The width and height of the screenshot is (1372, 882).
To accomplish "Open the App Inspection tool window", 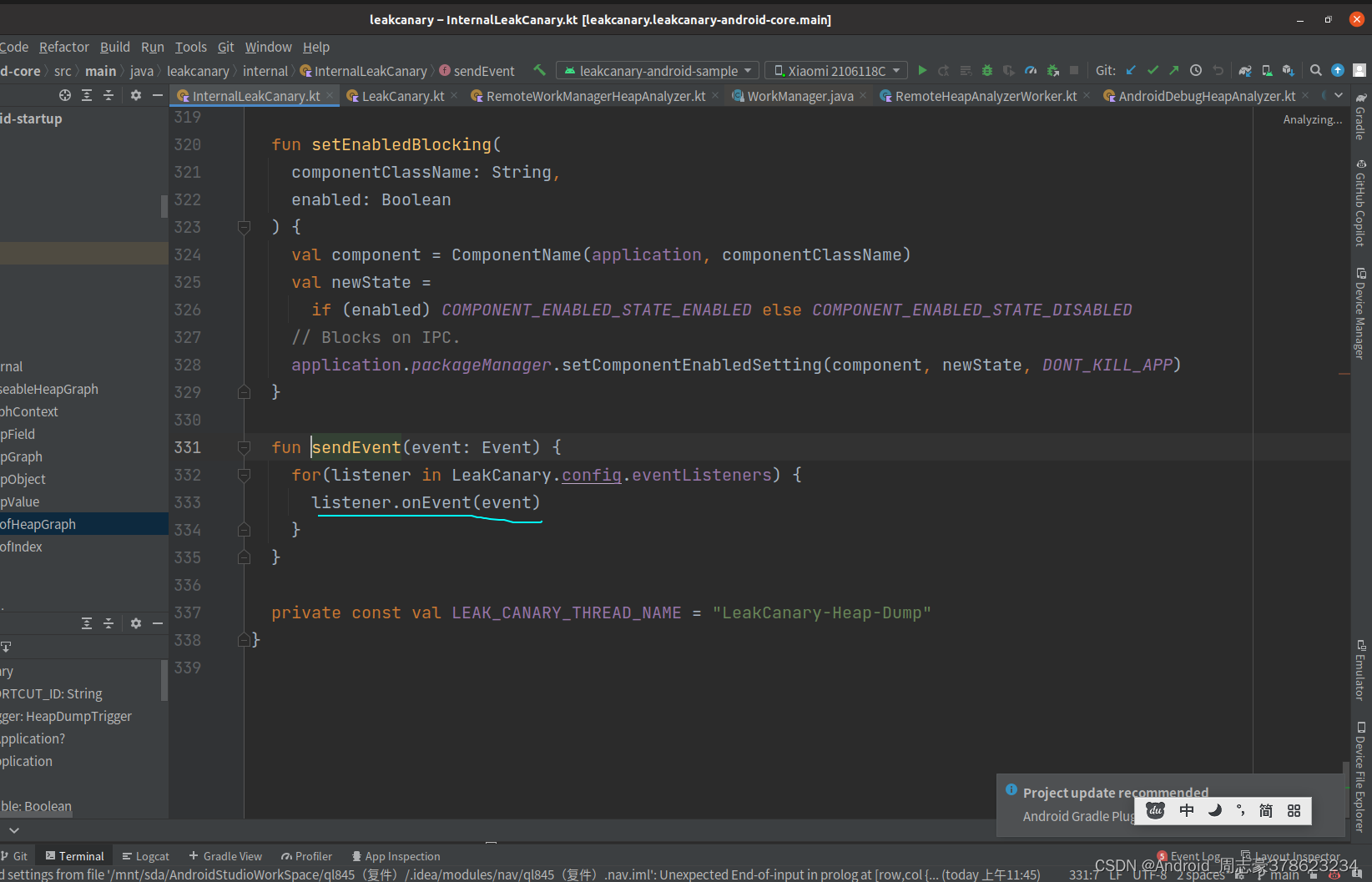I will click(x=396, y=856).
